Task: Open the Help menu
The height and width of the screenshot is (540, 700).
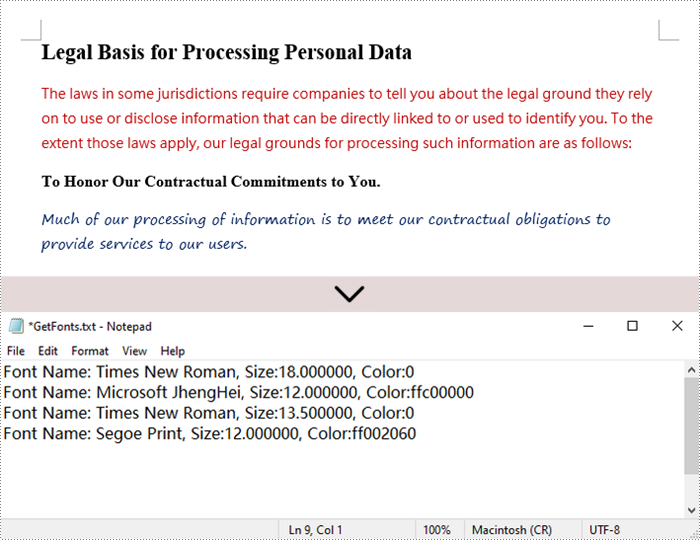Action: [173, 351]
